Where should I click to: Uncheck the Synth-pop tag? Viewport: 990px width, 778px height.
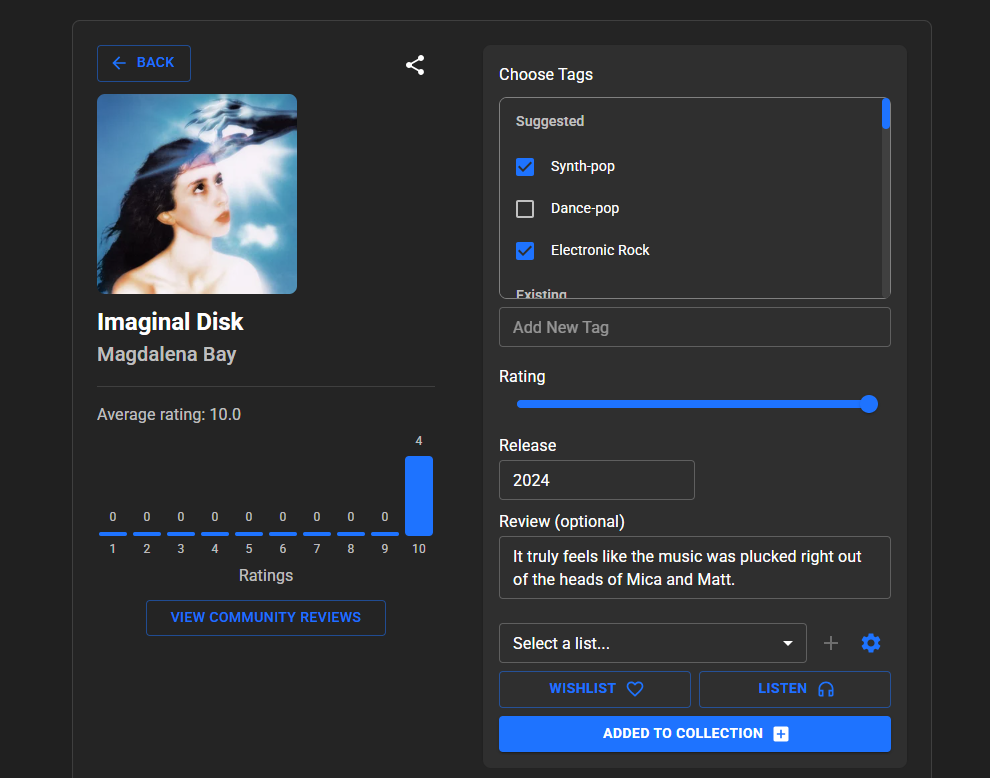pyautogui.click(x=525, y=167)
